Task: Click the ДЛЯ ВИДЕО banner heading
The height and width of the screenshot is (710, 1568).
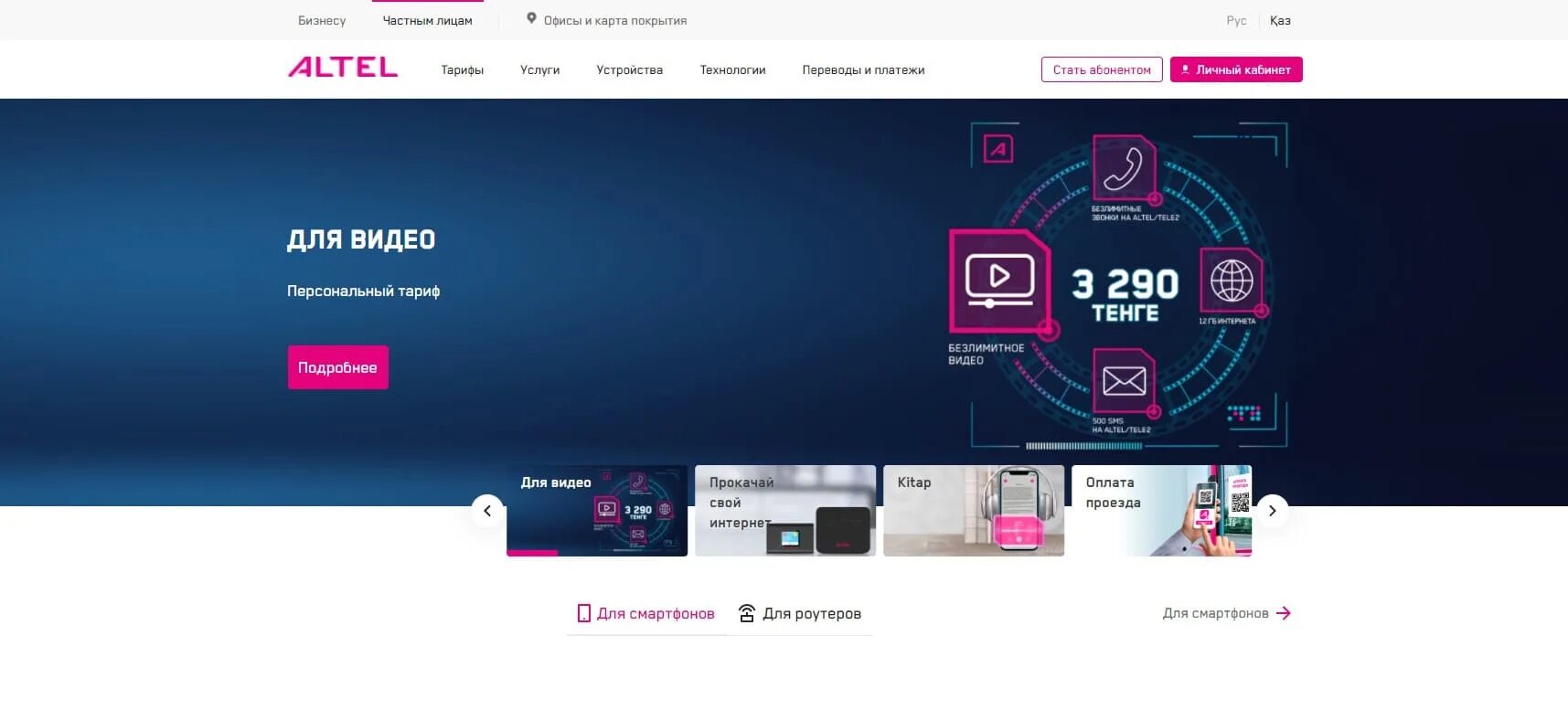Action: tap(361, 239)
